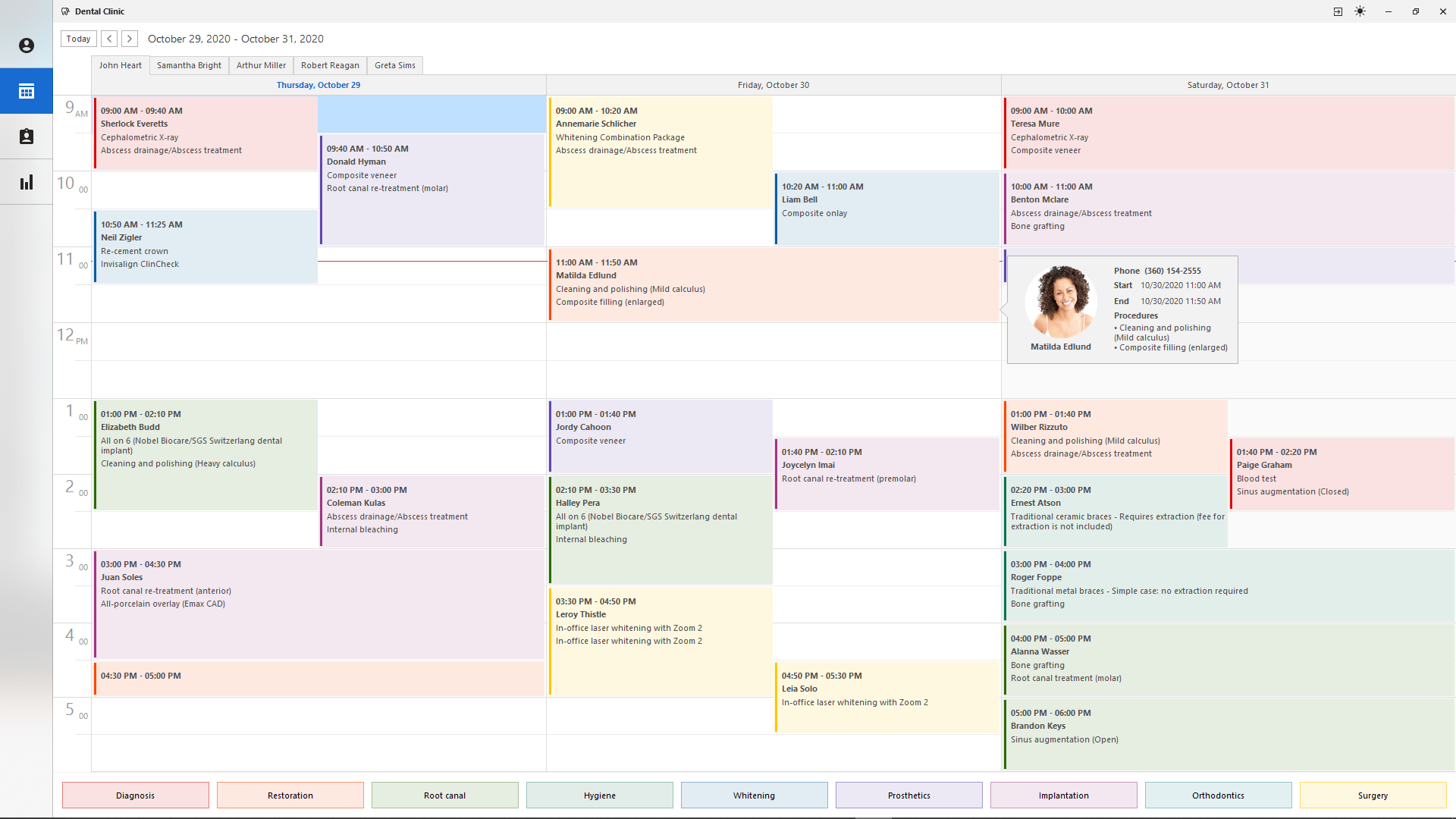
Task: Switch to the Samantha Bright tab
Action: point(188,65)
